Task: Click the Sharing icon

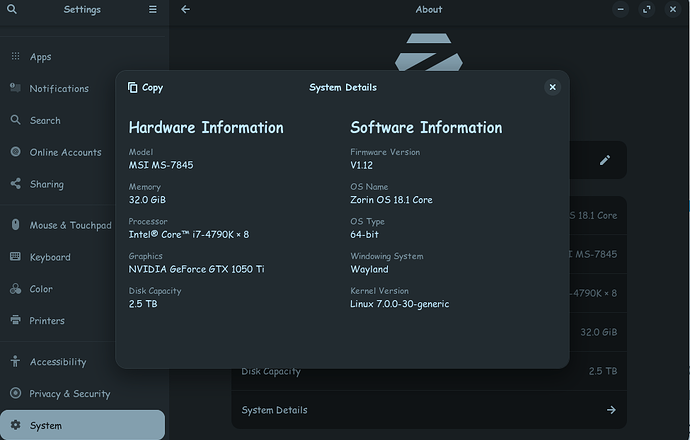Action: pyautogui.click(x=15, y=183)
